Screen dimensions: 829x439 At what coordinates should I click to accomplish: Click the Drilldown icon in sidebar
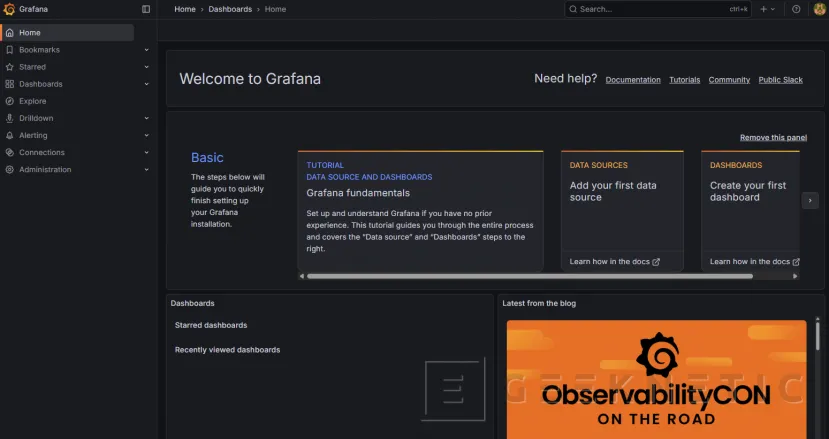[x=10, y=118]
